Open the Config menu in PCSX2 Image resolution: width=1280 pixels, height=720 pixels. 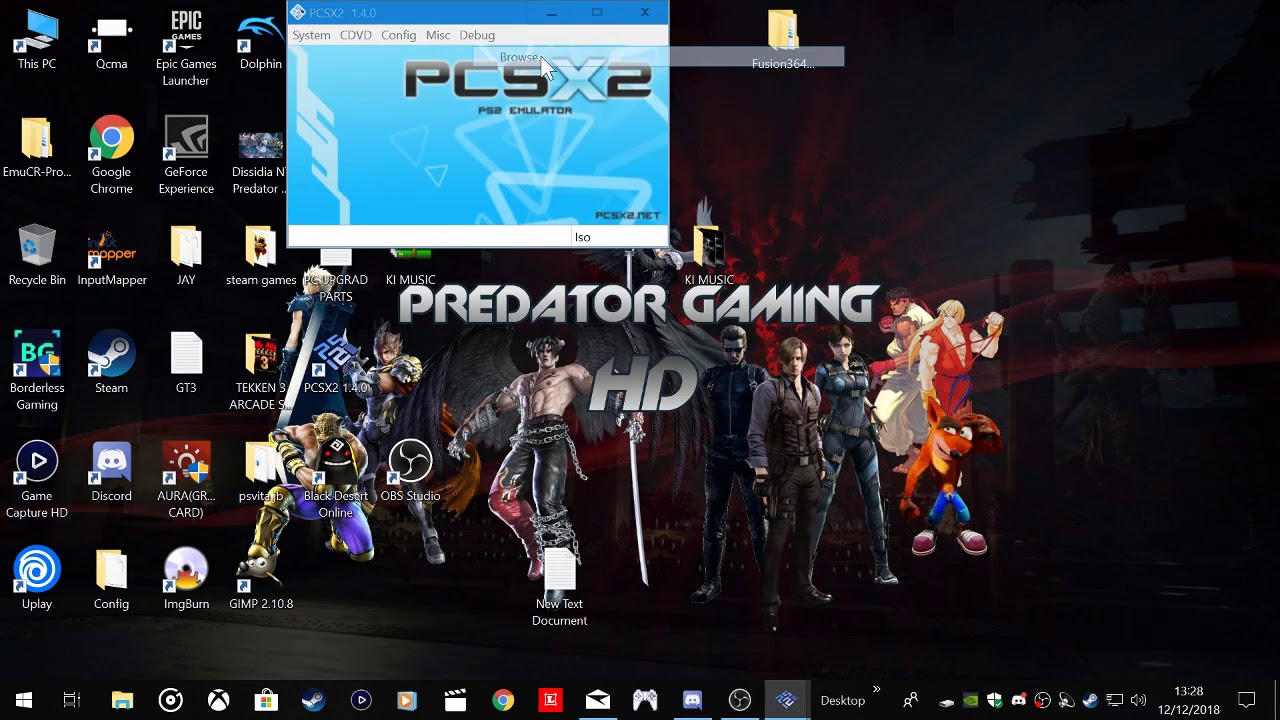(x=398, y=35)
